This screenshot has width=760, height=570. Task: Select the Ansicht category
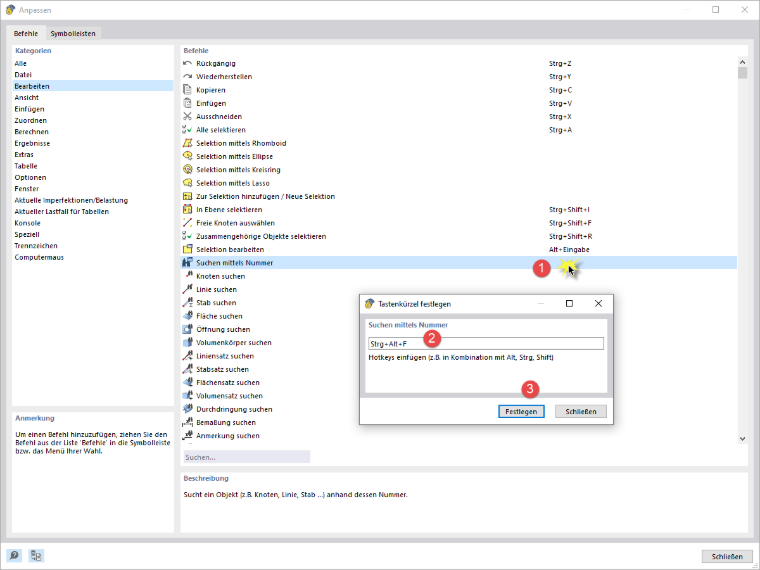(93, 97)
